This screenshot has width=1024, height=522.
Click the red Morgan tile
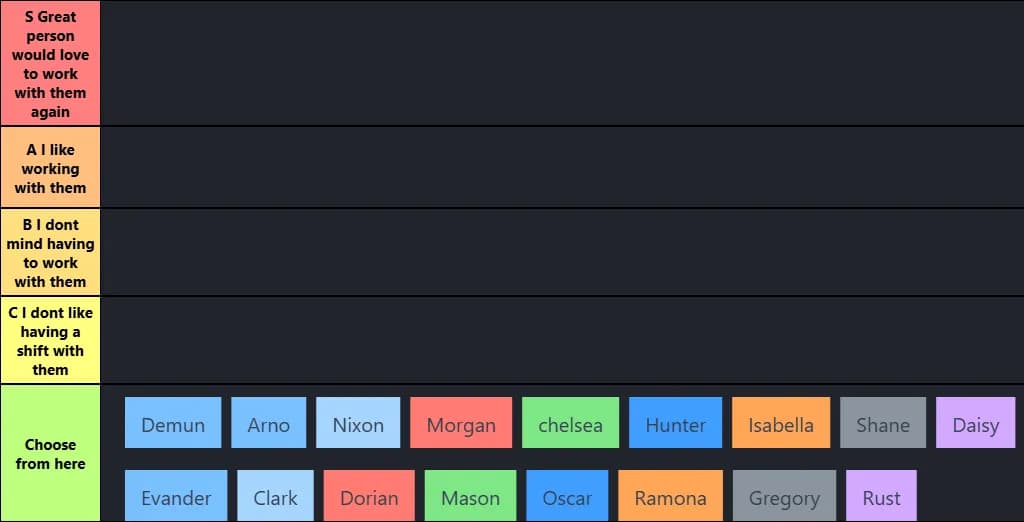(x=461, y=423)
